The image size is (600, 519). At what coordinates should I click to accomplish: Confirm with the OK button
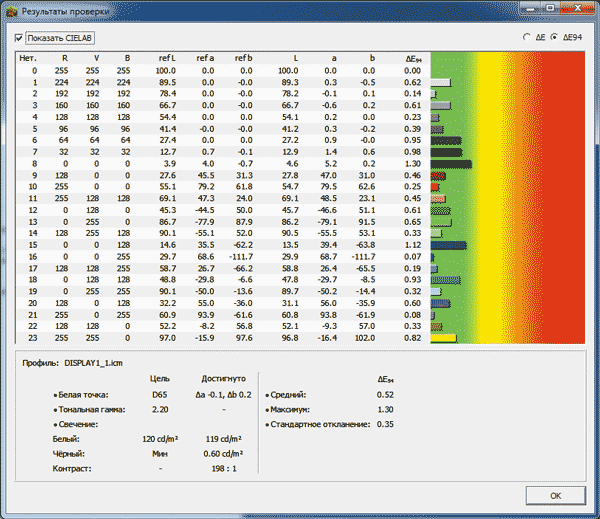[x=556, y=496]
